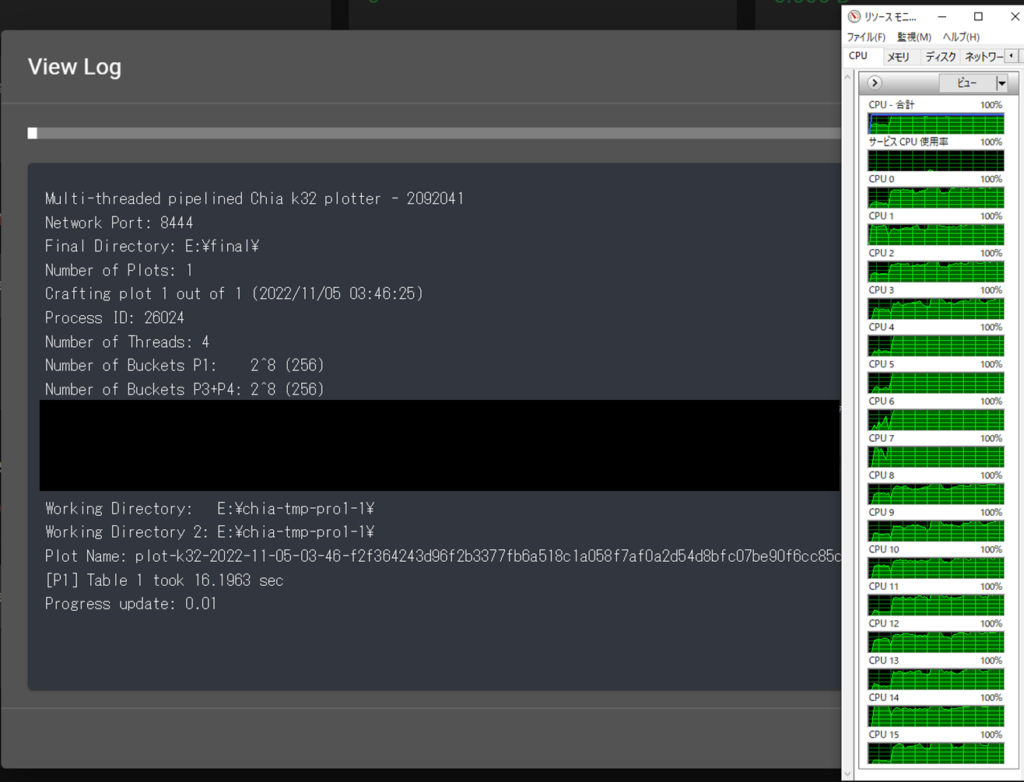The image size is (1024, 782).
Task: Click the CPU 14 usage graph
Action: (935, 717)
